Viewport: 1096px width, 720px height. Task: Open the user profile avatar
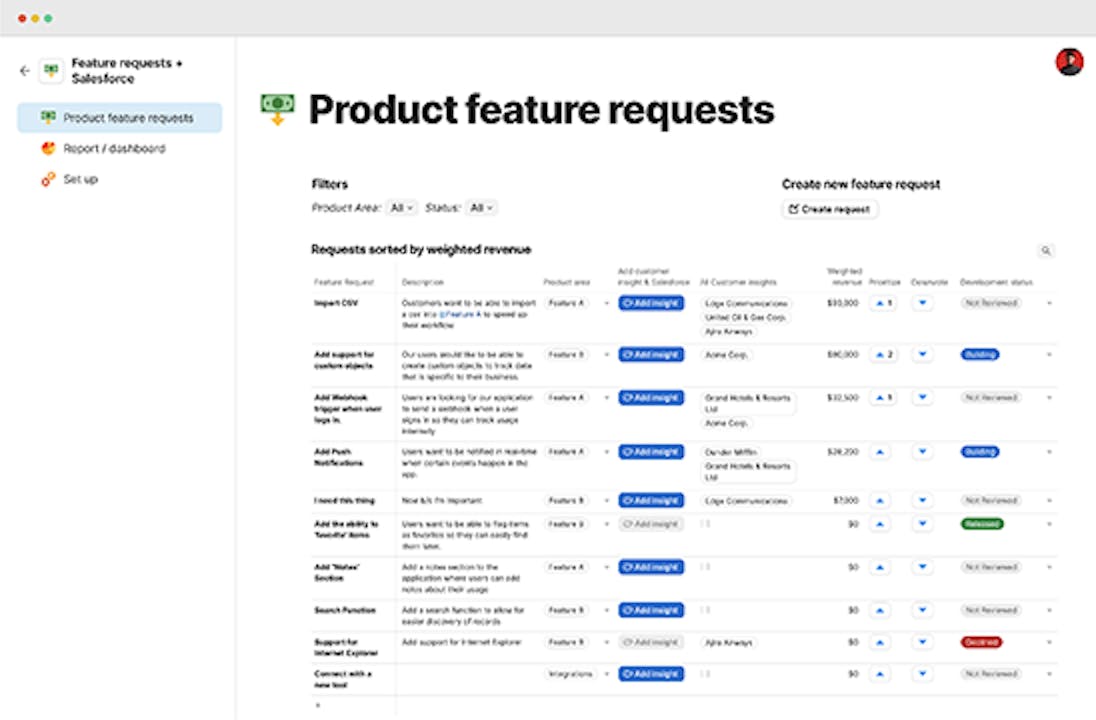click(1069, 62)
